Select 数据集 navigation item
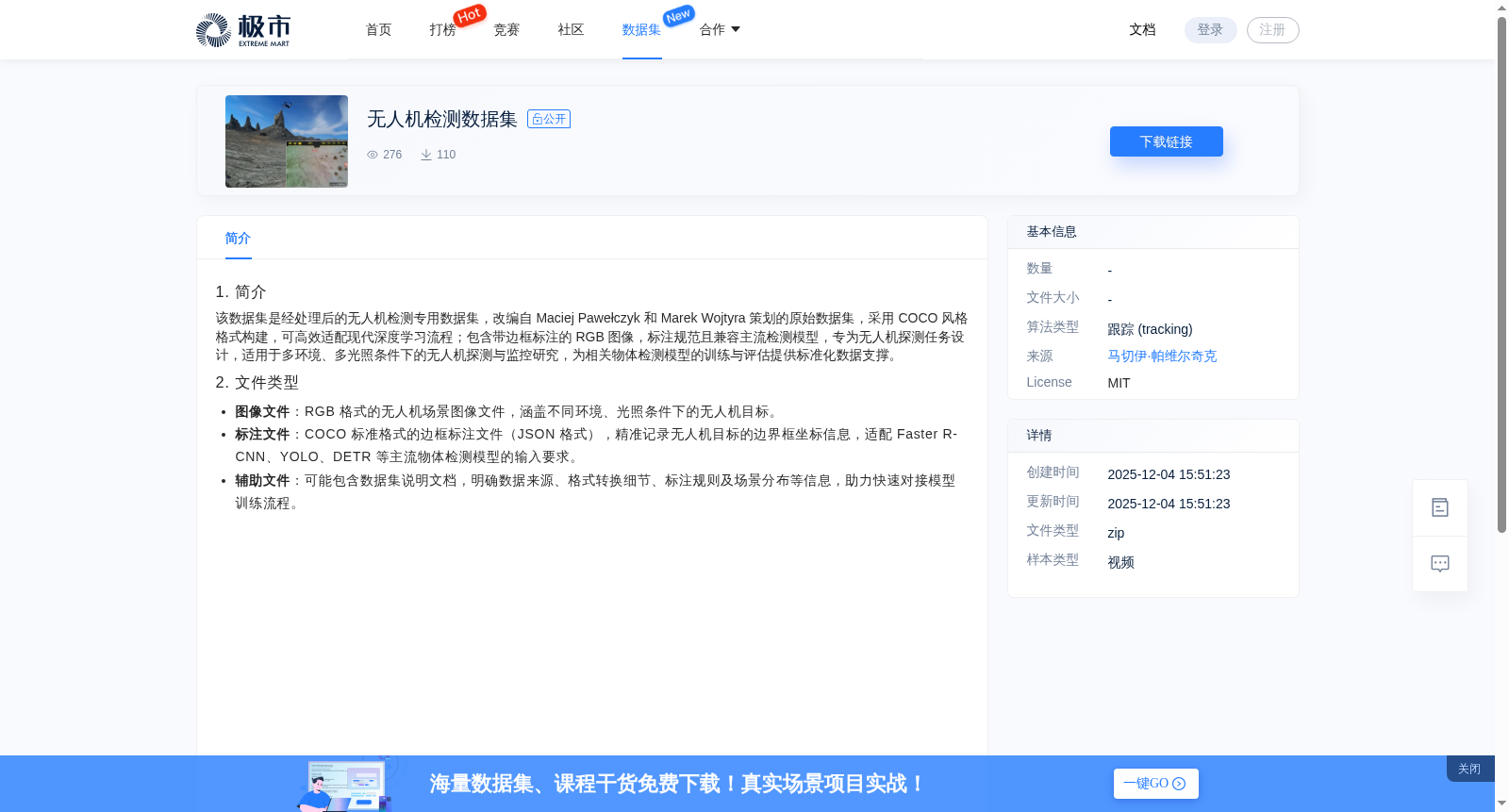This screenshot has width=1509, height=812. point(641,29)
